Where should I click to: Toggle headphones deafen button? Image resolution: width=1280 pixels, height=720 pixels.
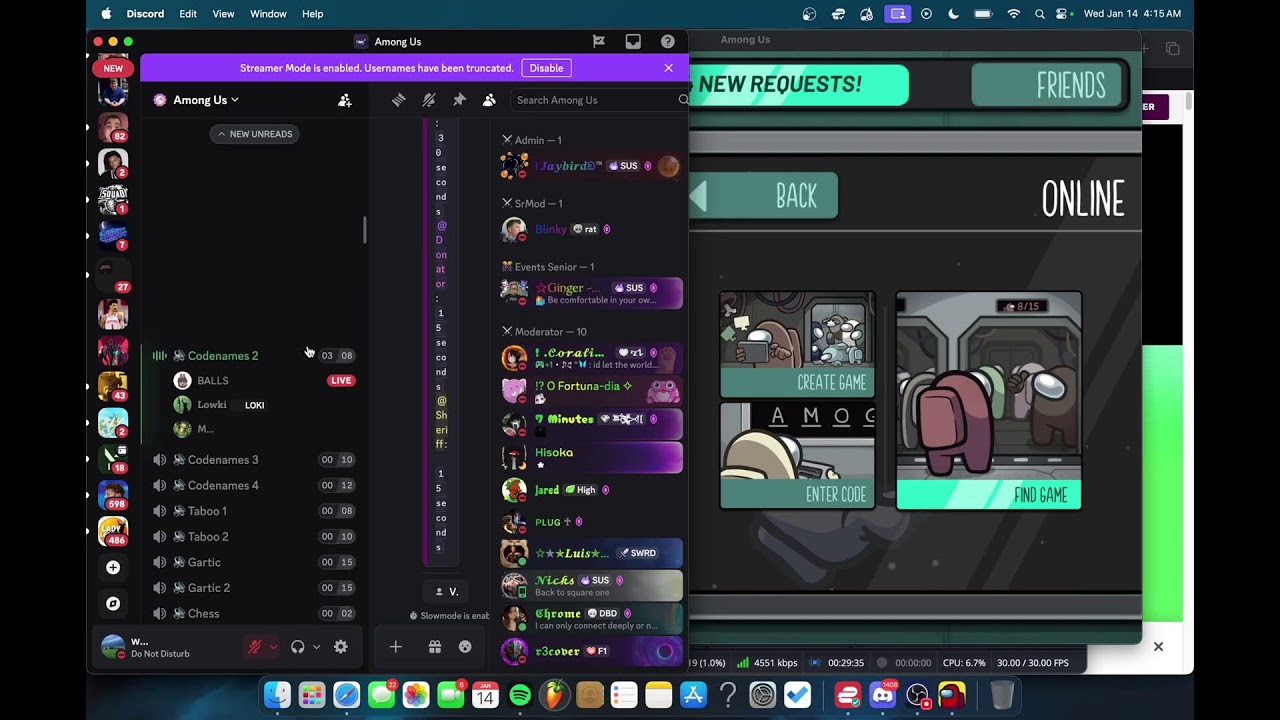click(297, 647)
